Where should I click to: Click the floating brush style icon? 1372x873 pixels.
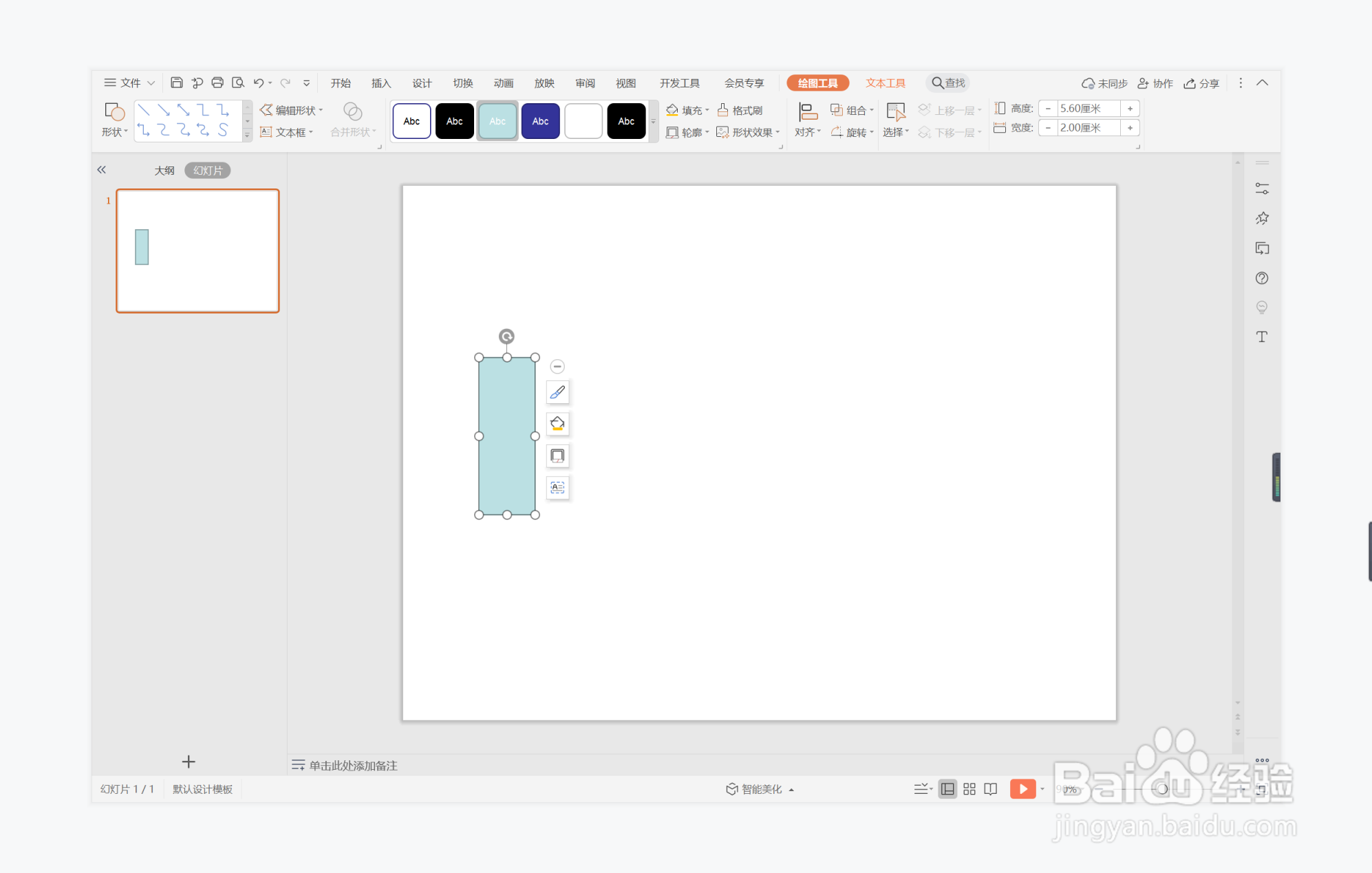tap(557, 392)
